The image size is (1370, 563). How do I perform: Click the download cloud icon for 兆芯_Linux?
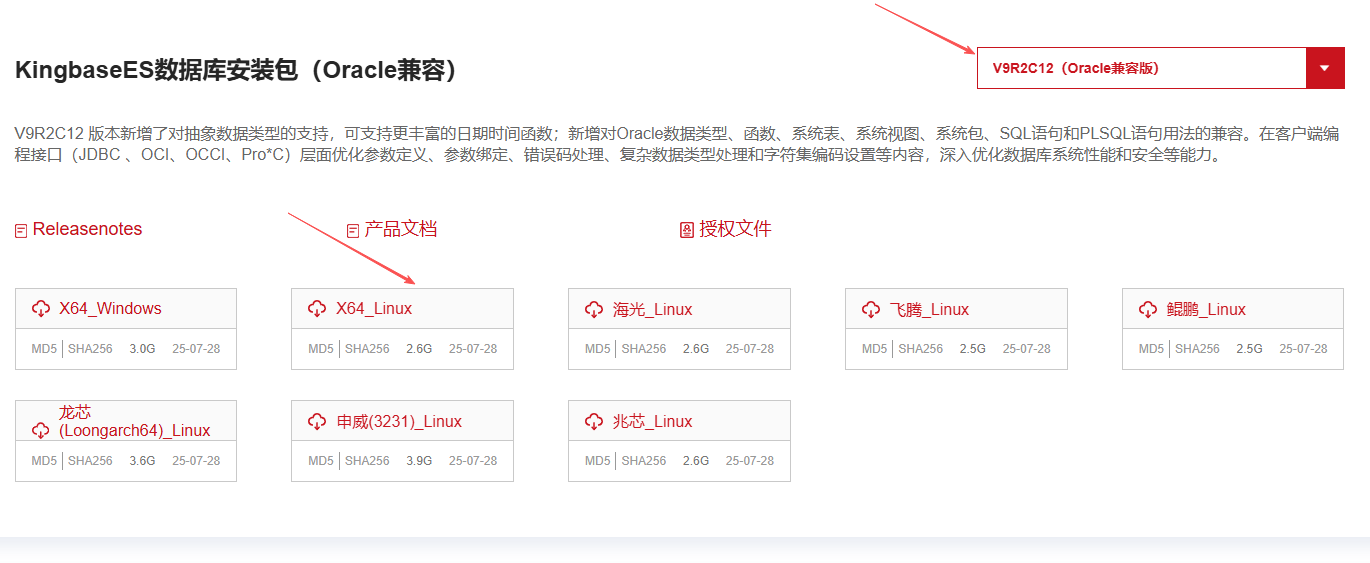pyautogui.click(x=594, y=421)
